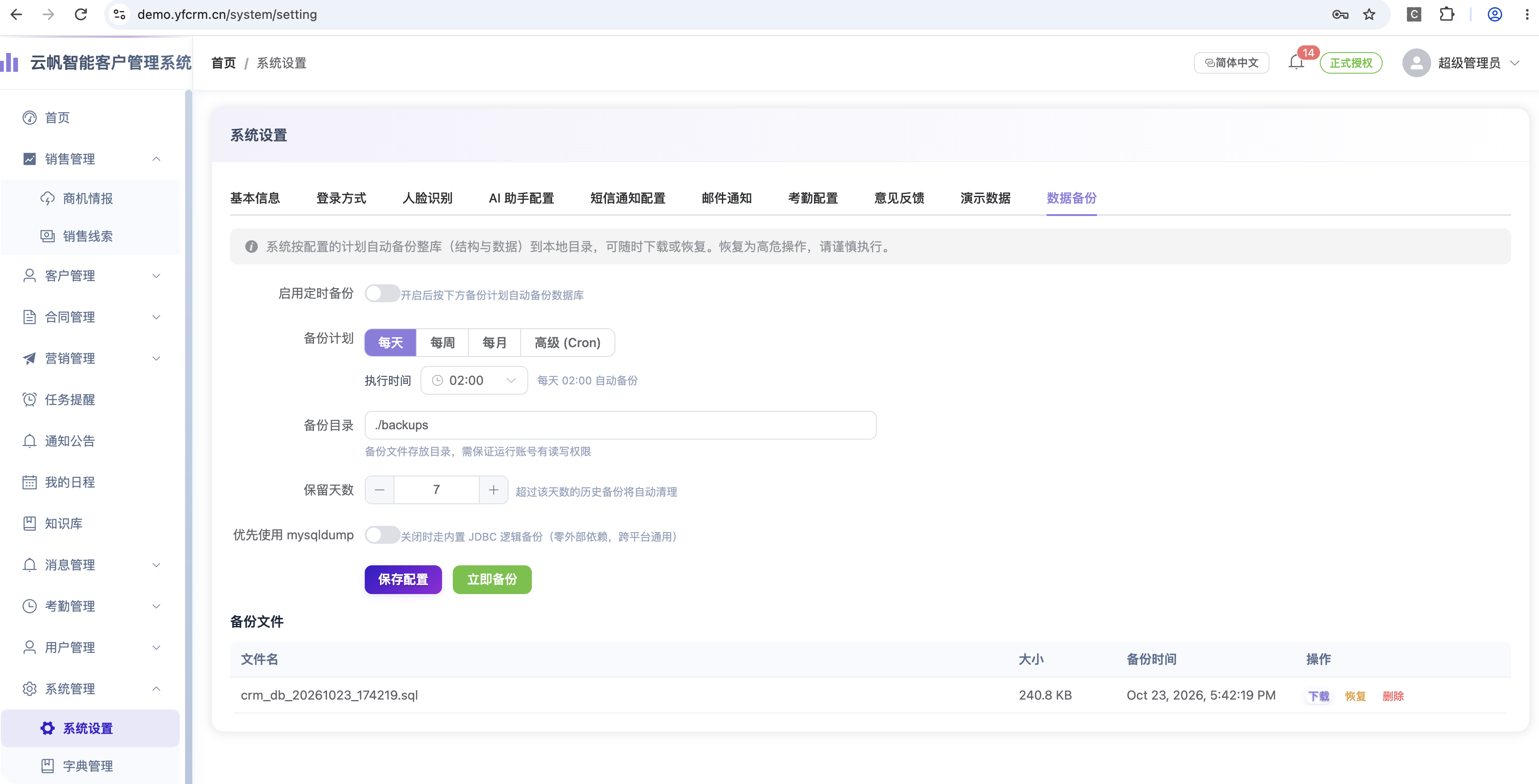Viewport: 1539px width, 784px height.
Task: Expand the 消息管理 sidebar menu
Action: pos(156,565)
